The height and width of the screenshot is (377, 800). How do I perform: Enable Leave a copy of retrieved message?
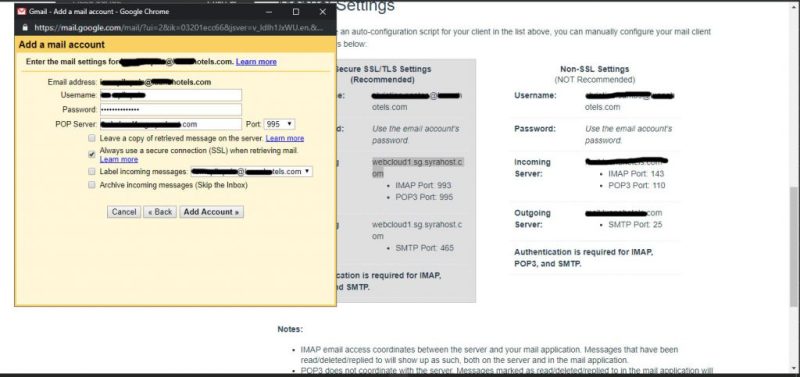[92, 138]
